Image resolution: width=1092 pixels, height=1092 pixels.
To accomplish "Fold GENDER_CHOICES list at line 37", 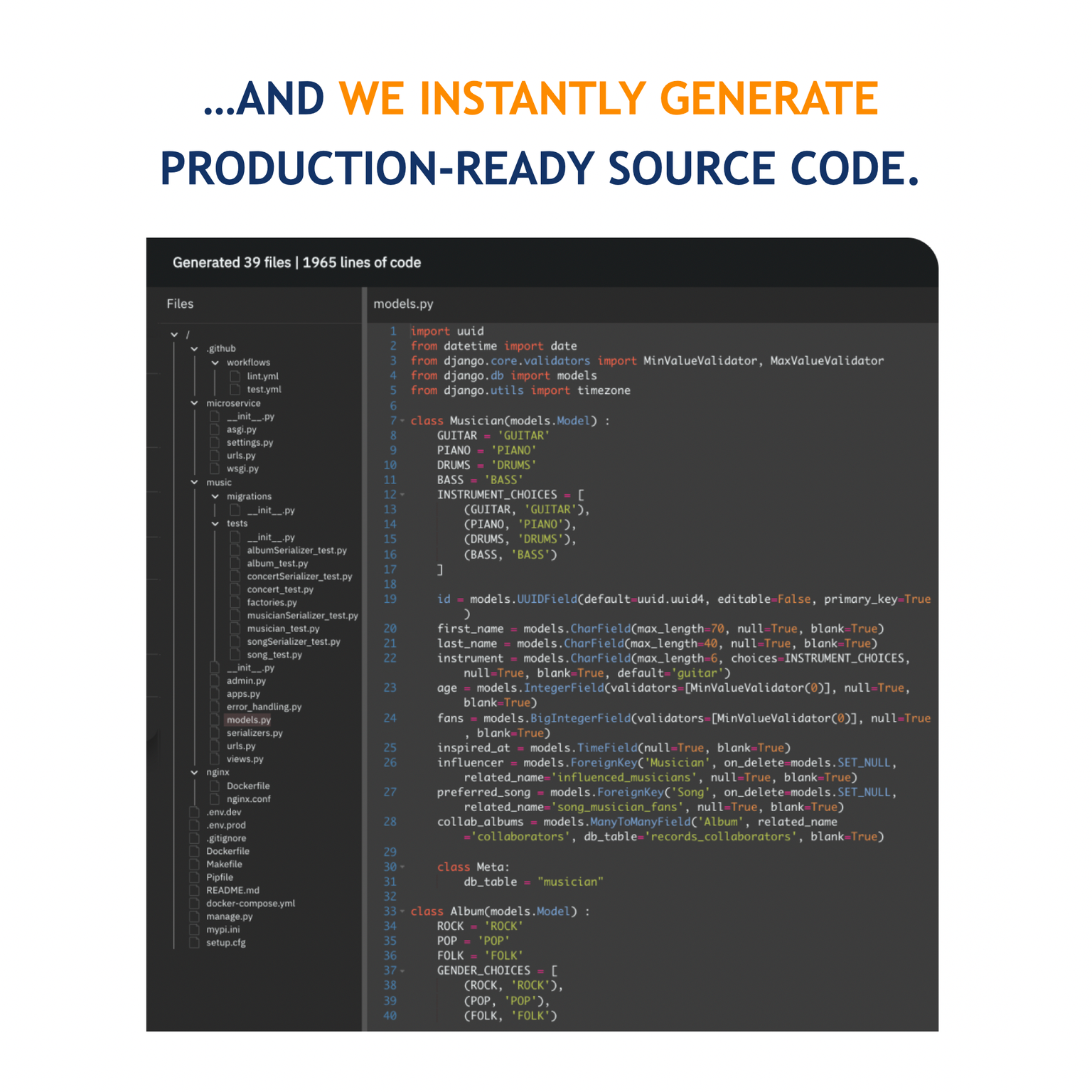I will point(402,971).
